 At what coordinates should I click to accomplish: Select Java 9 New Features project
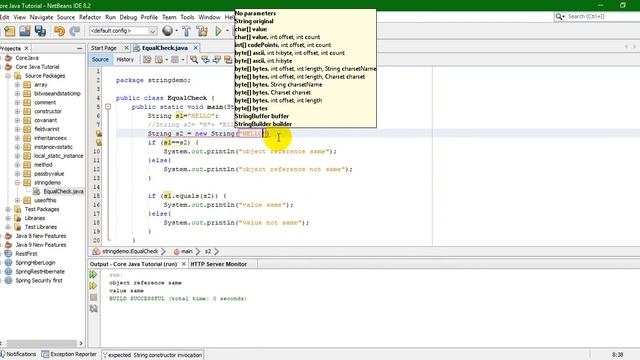click(41, 245)
